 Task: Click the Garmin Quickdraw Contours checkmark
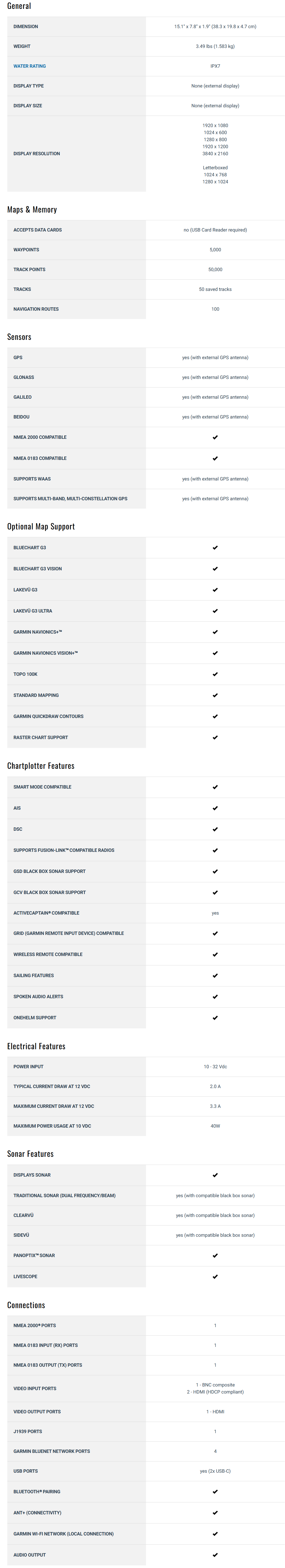point(215,716)
